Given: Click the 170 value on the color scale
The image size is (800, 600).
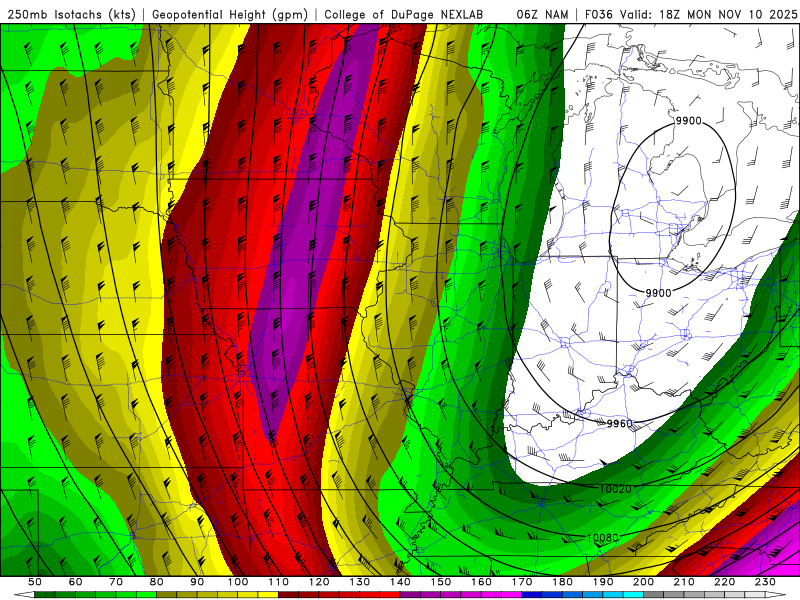Looking at the screenshot, I should point(521,582).
